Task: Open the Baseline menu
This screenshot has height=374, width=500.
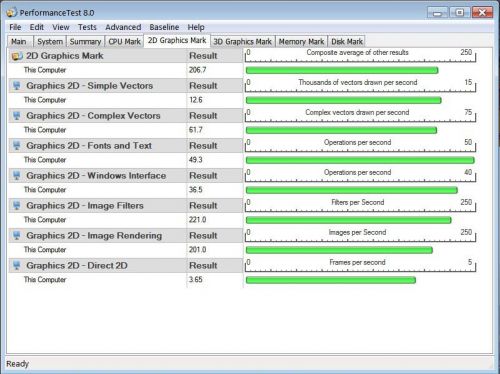Action: tap(164, 27)
